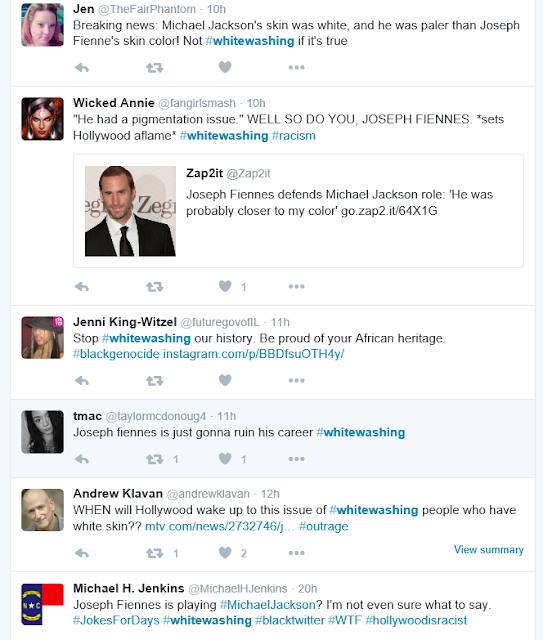Open more options on Jen's tweet

coord(296,67)
